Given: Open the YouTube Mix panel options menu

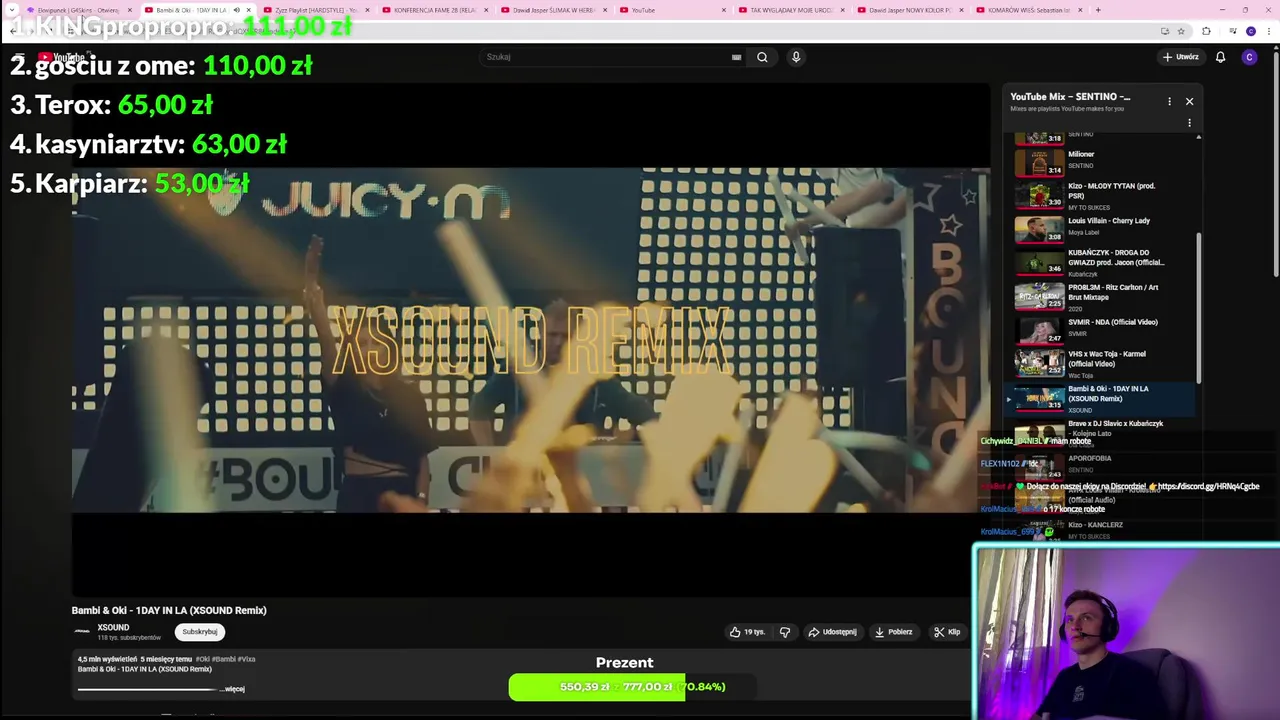Looking at the screenshot, I should [x=1169, y=101].
